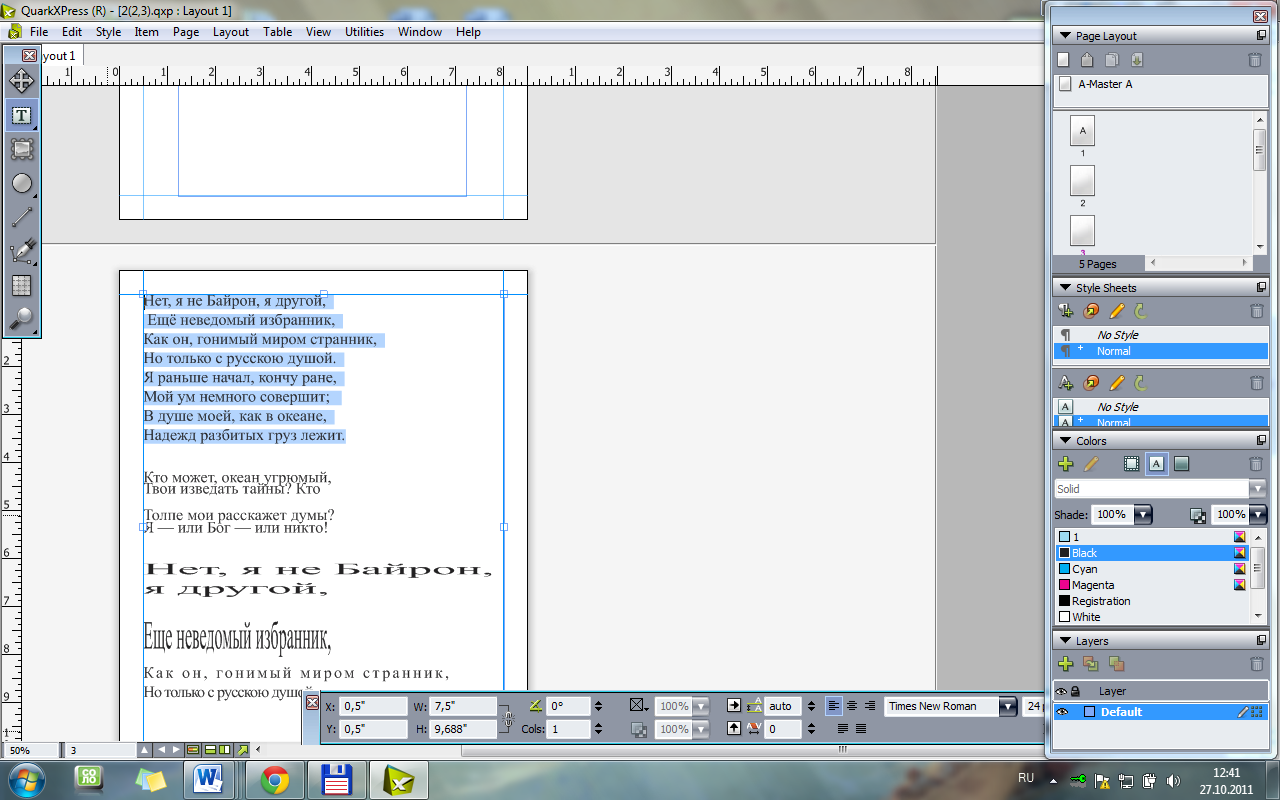Select the Default layer row
Viewport: 1280px width, 800px height.
click(x=1160, y=712)
